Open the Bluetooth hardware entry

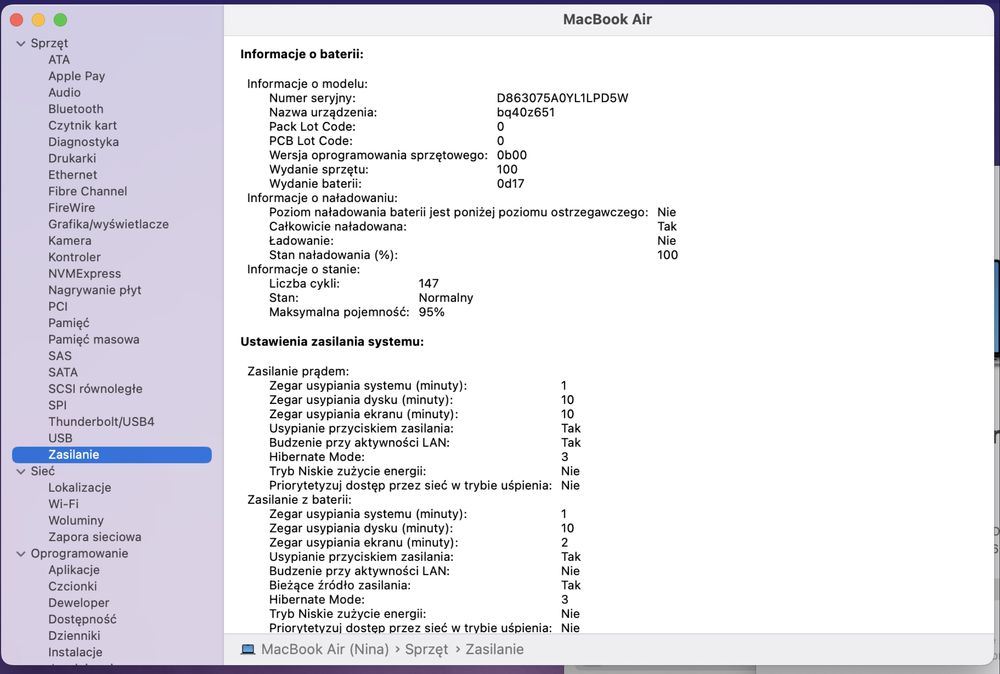pyautogui.click(x=76, y=109)
